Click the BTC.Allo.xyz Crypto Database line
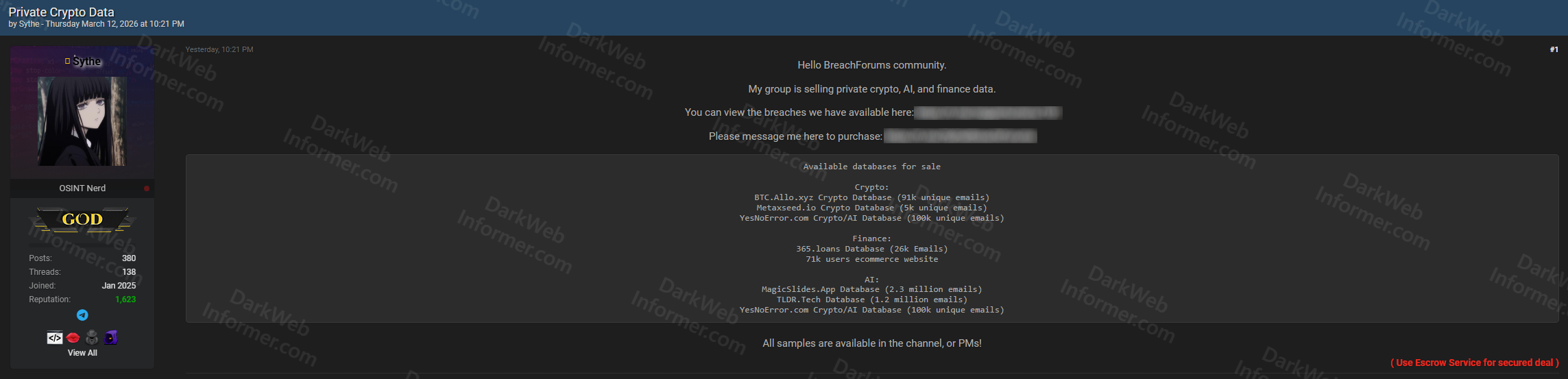 coord(872,197)
